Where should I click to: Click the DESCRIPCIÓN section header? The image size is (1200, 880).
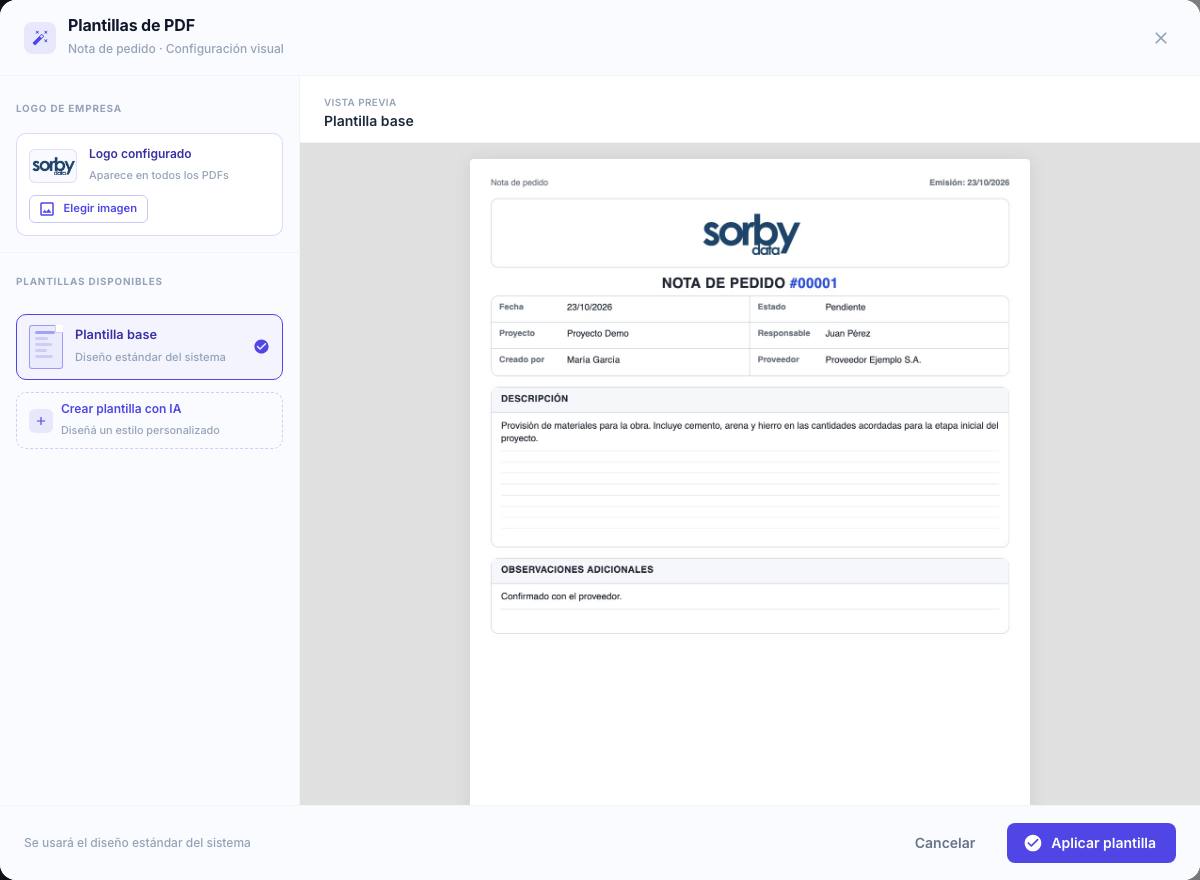click(750, 399)
